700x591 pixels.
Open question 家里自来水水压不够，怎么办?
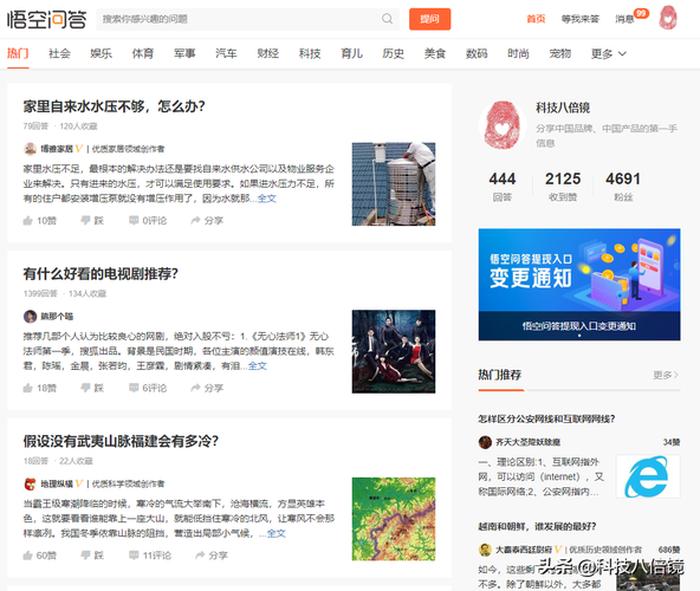[x=114, y=106]
